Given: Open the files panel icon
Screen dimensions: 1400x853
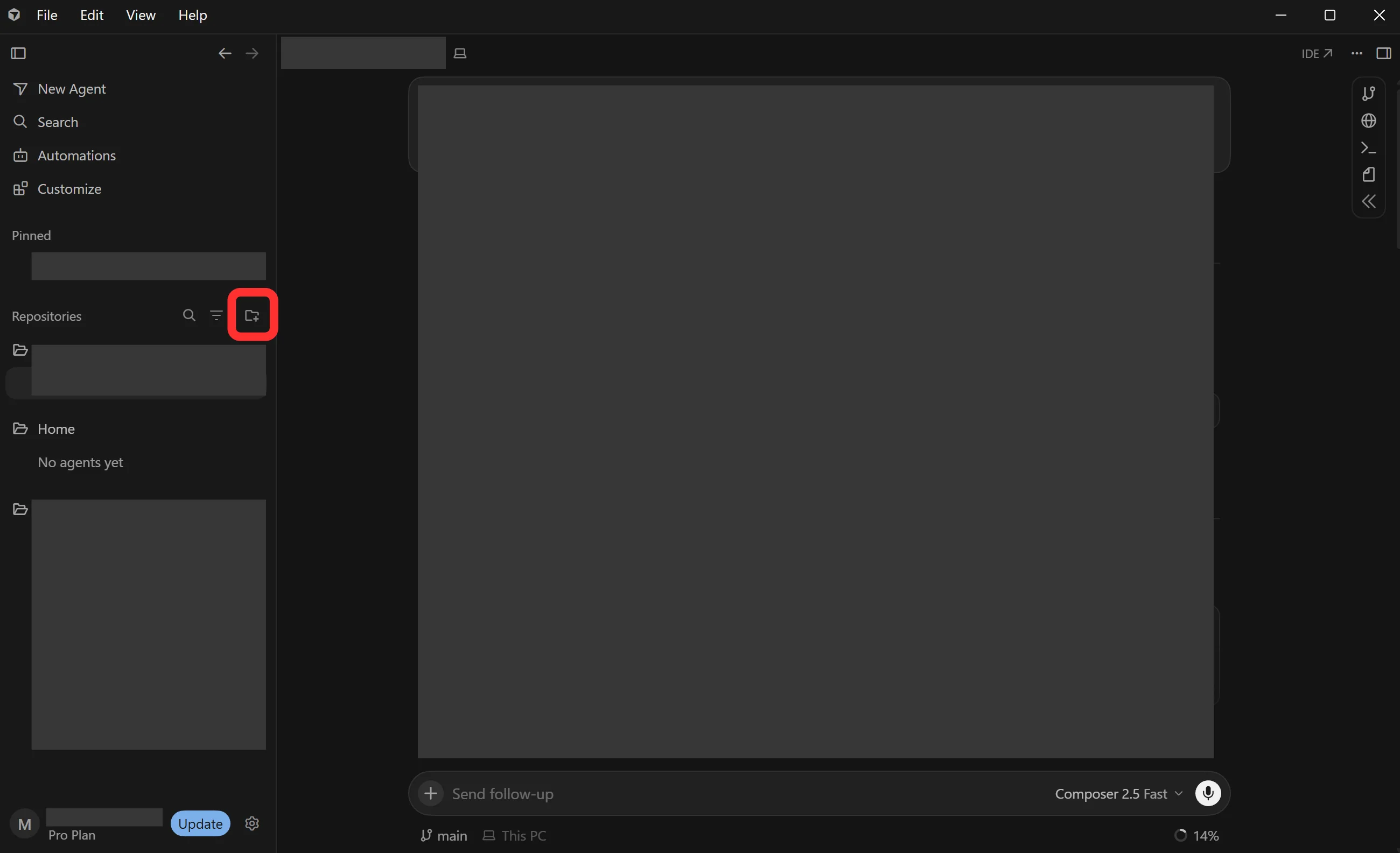Looking at the screenshot, I should point(1369,175).
